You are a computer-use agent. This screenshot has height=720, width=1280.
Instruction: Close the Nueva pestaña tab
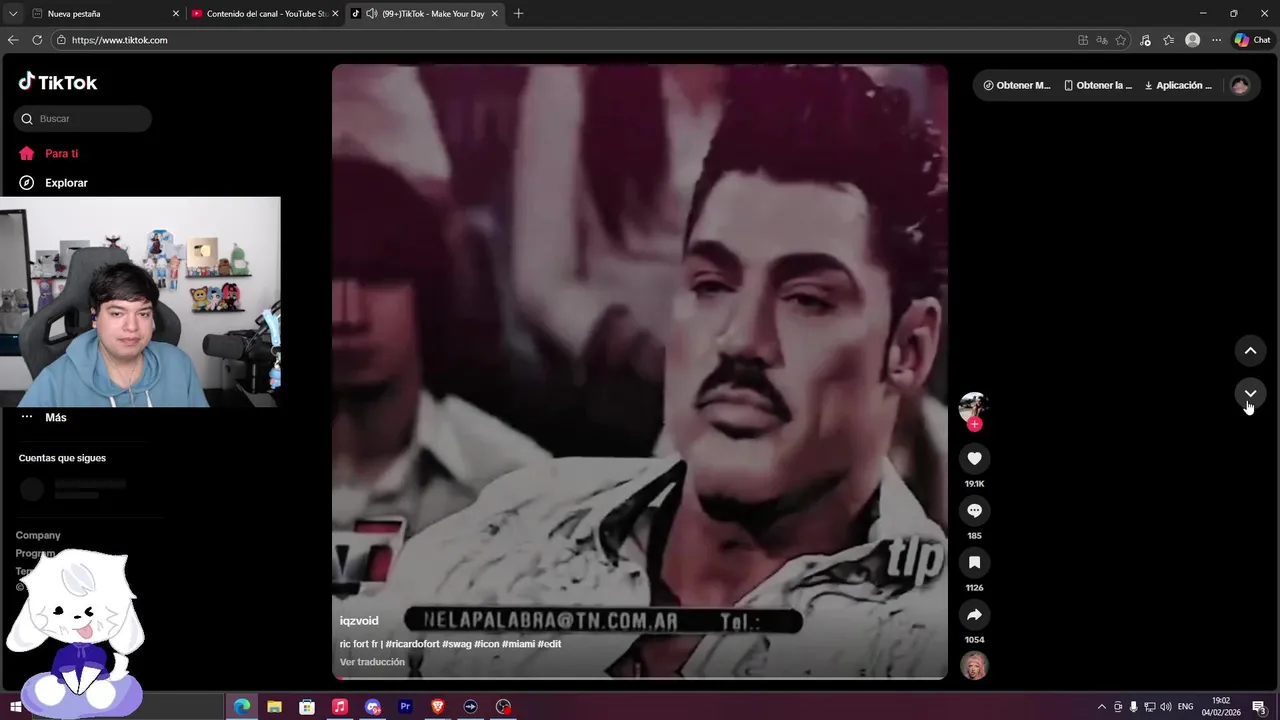click(x=176, y=14)
